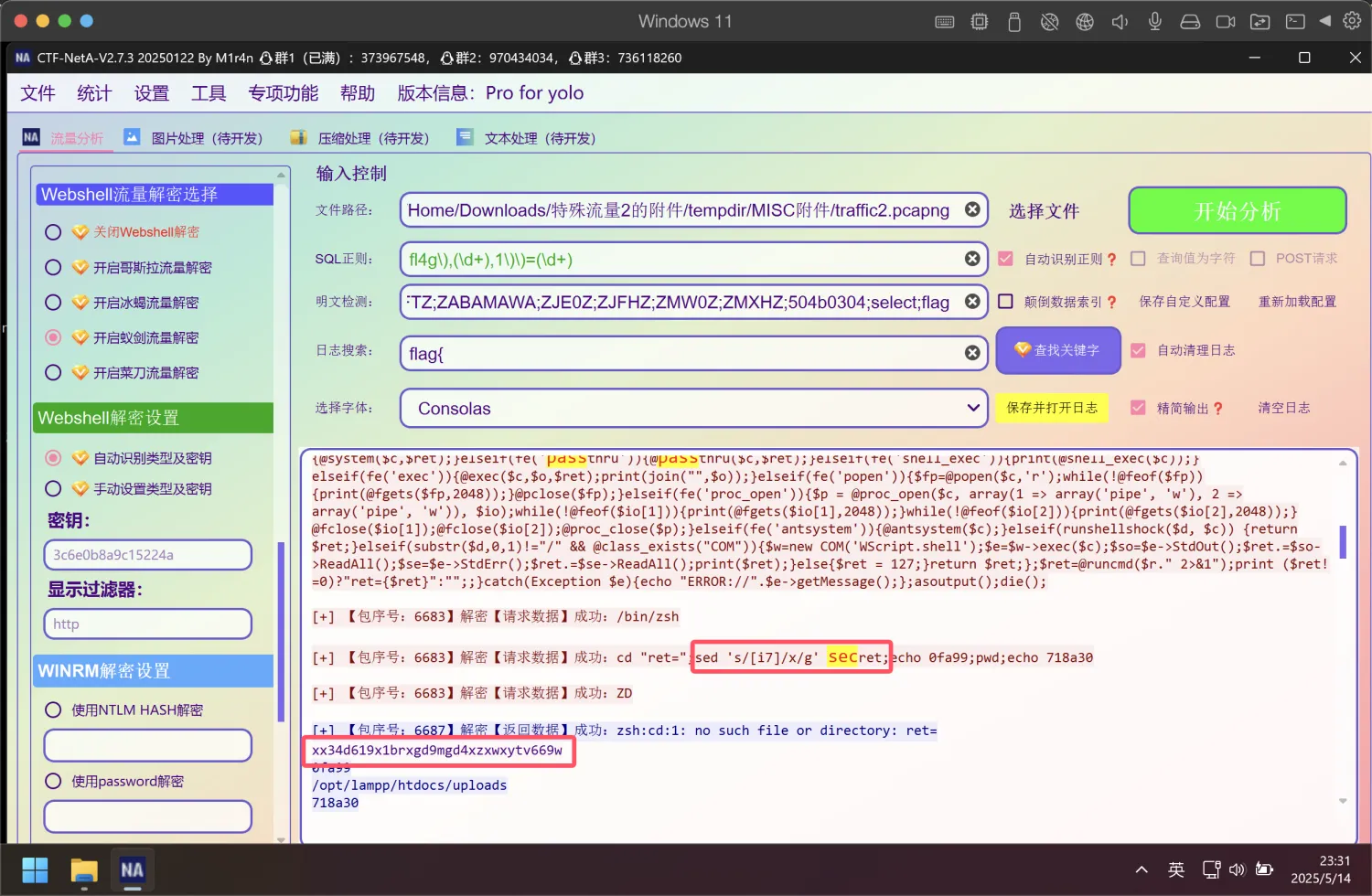Open the 工具 menu
Viewport: 1372px width, 896px height.
pyautogui.click(x=209, y=93)
